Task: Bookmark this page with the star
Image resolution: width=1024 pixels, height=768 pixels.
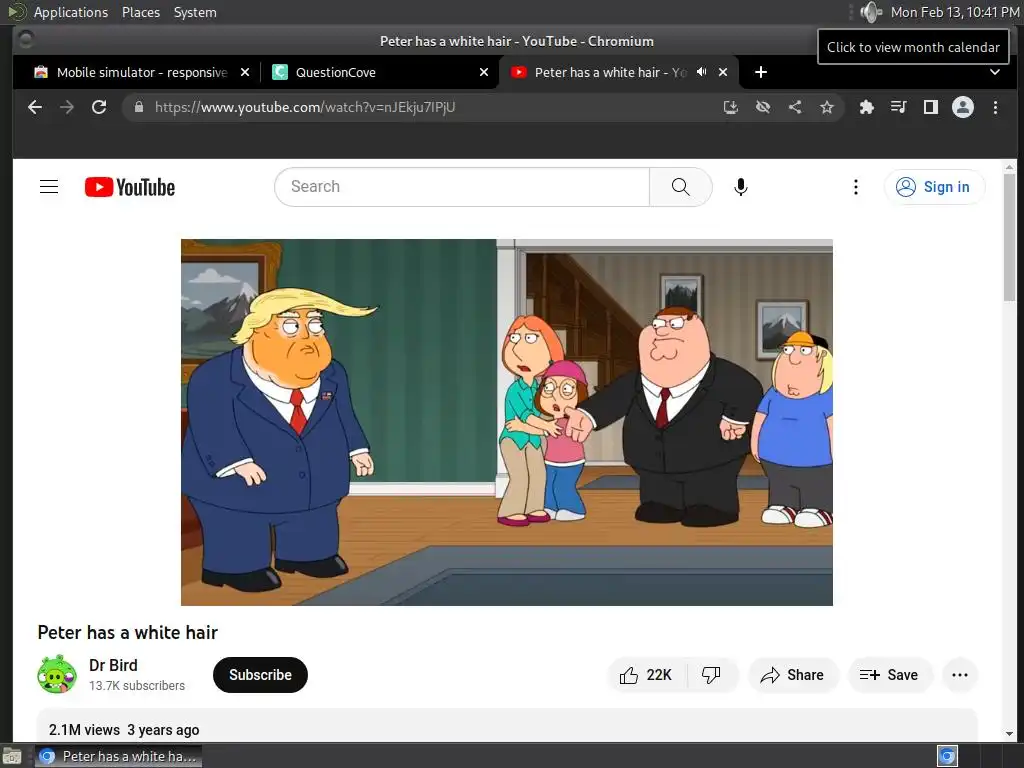Action: [x=827, y=107]
